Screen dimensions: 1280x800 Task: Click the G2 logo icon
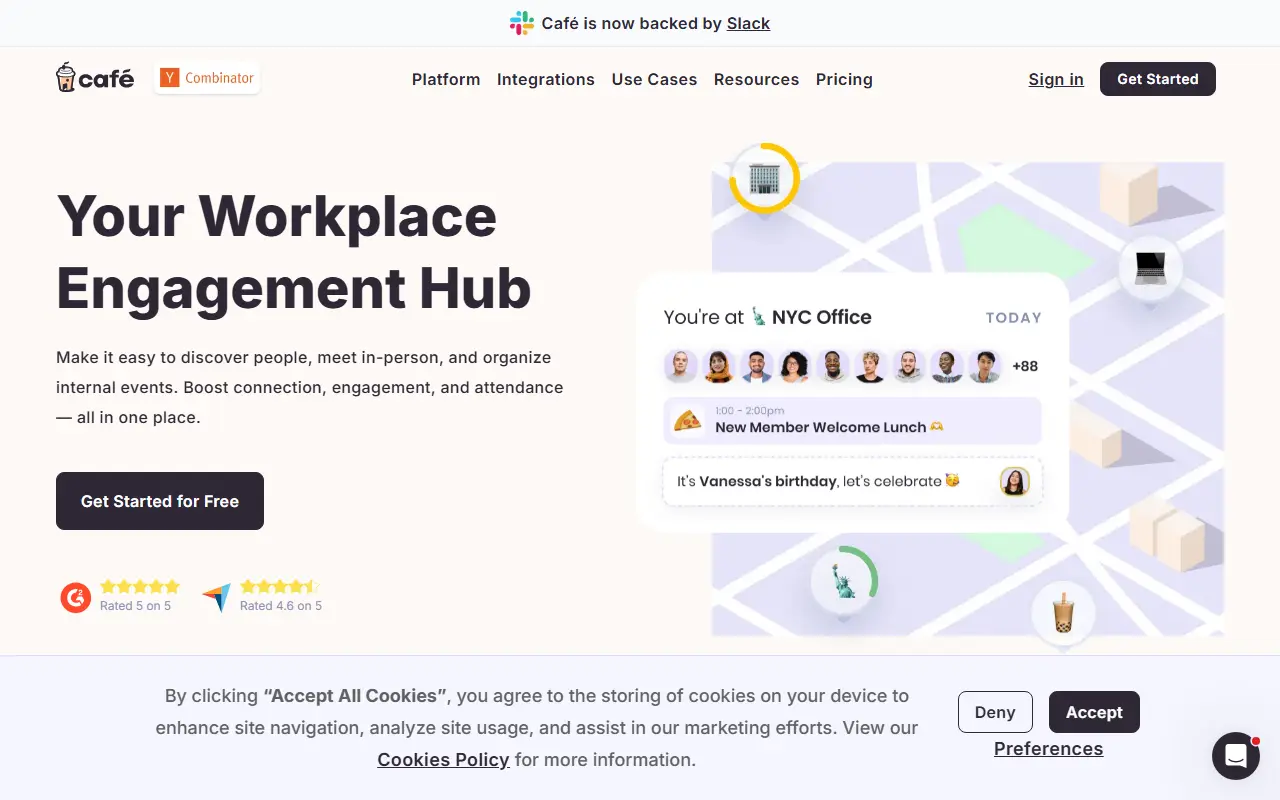[76, 597]
